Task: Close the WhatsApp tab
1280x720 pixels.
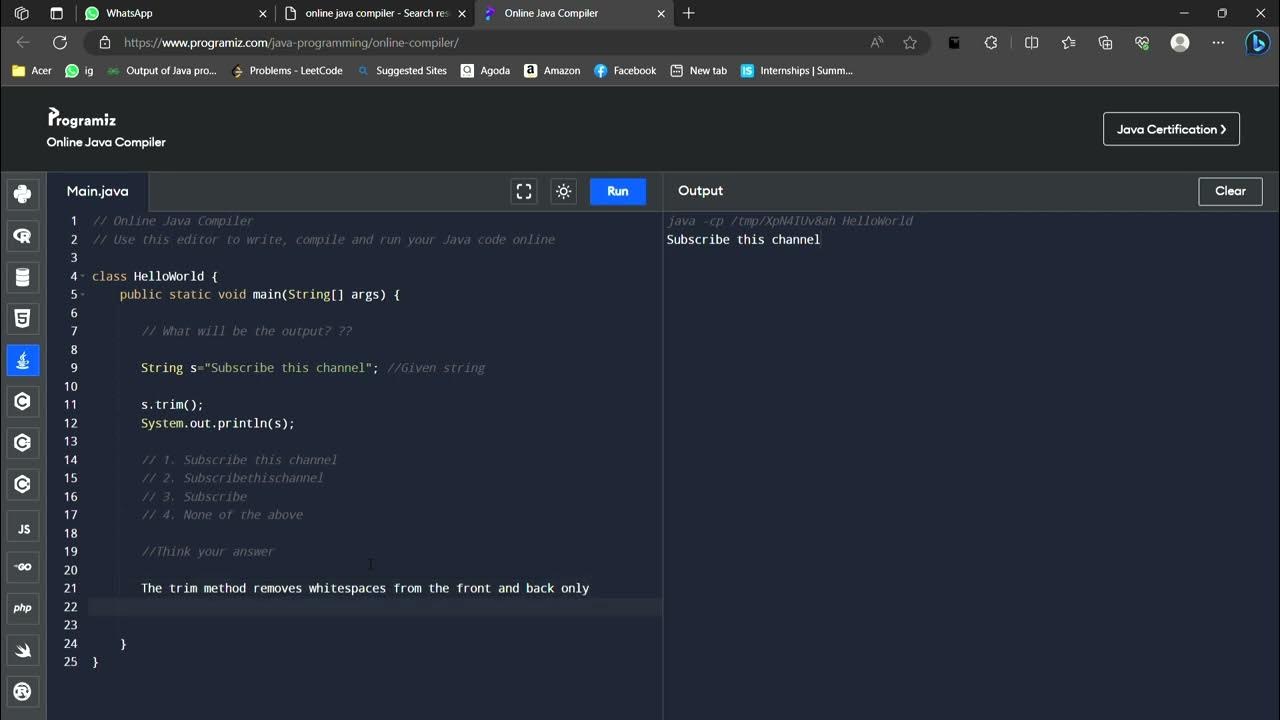Action: point(263,14)
